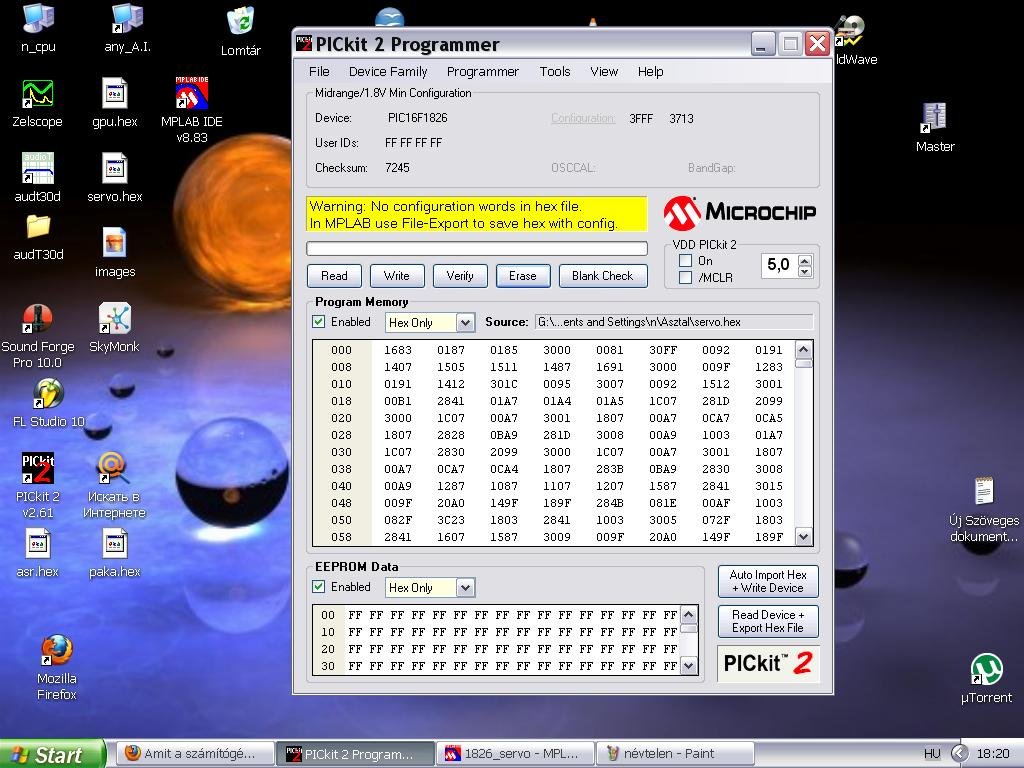
Task: Open the Device Family menu
Action: tap(388, 72)
